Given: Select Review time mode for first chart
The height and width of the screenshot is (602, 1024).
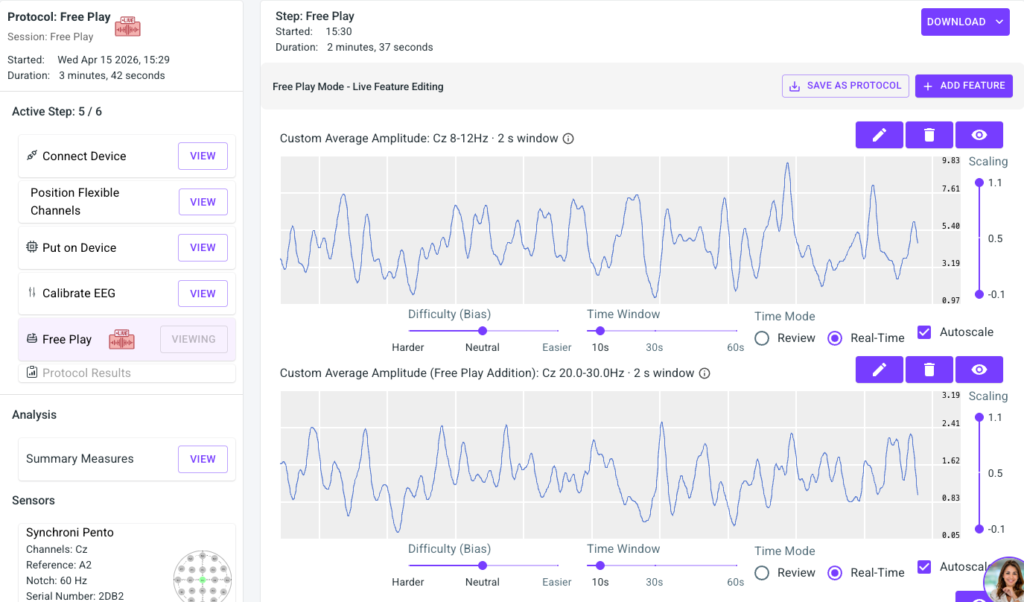Looking at the screenshot, I should (x=763, y=338).
